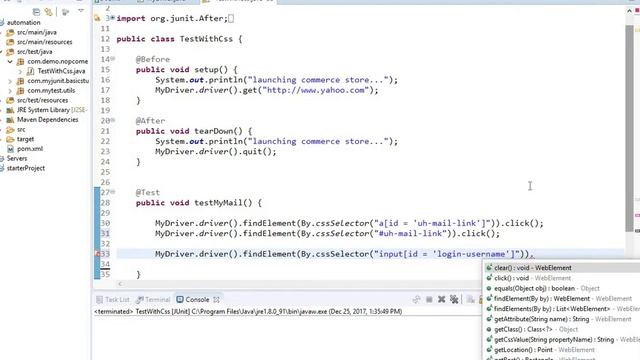Select the target folder

tap(25, 140)
